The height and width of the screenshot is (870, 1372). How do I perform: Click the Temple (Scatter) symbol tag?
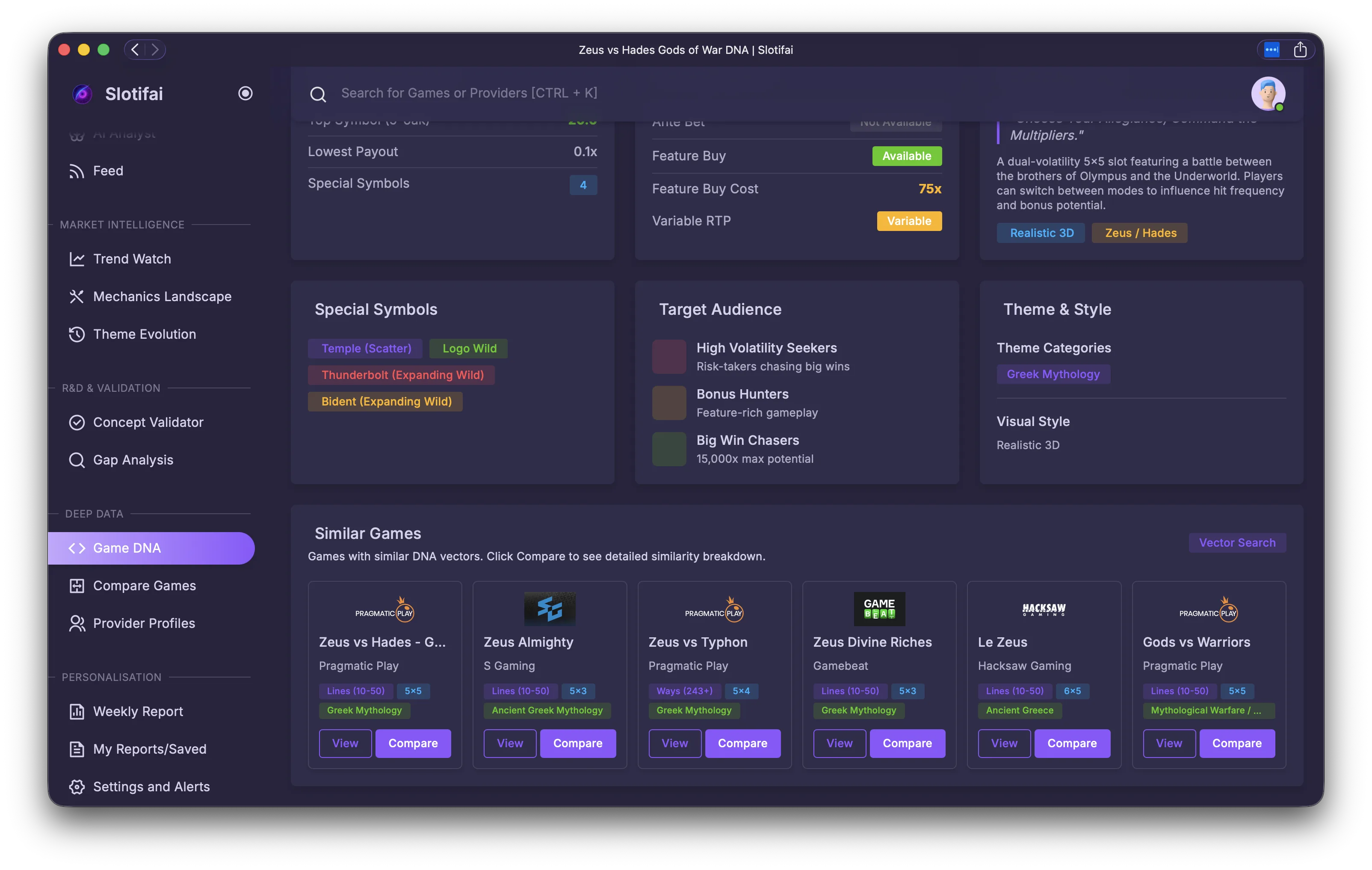366,349
